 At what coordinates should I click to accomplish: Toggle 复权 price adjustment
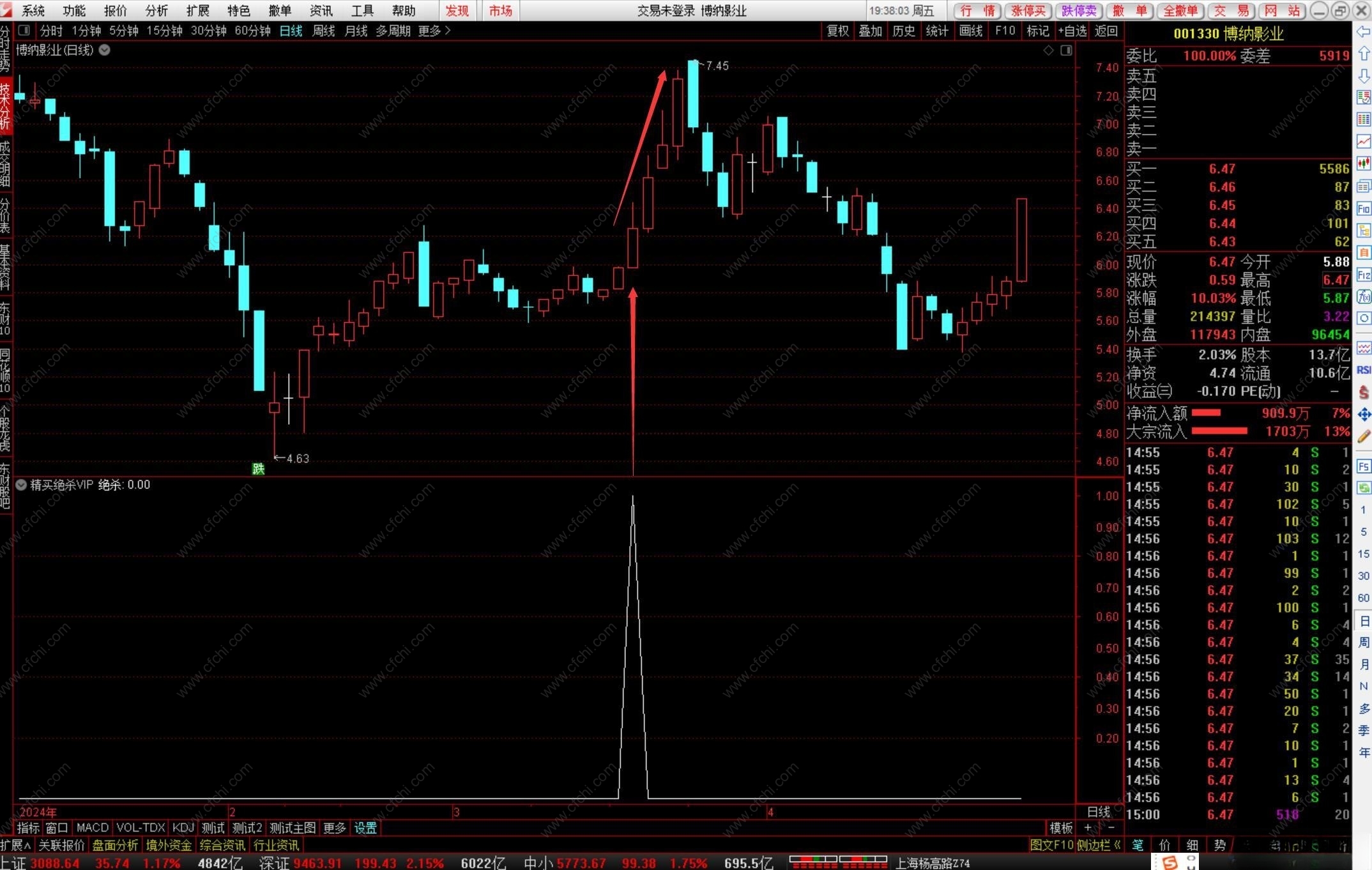point(837,31)
